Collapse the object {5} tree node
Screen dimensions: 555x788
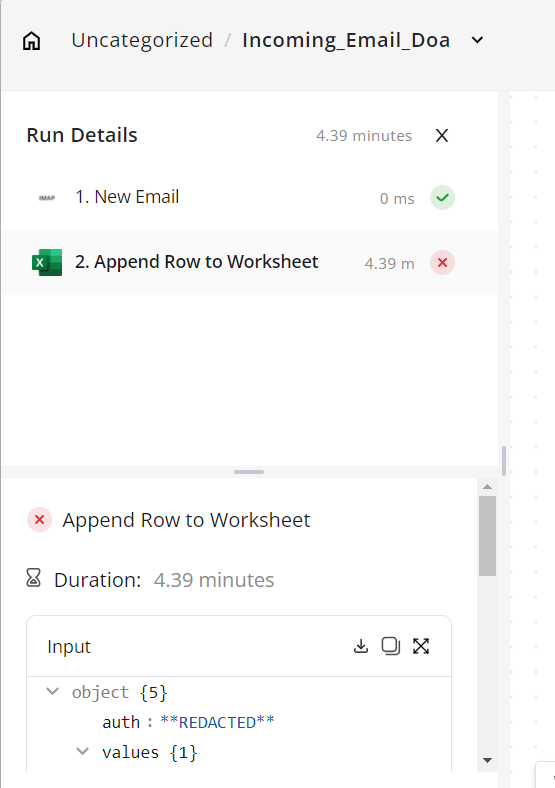[52, 692]
